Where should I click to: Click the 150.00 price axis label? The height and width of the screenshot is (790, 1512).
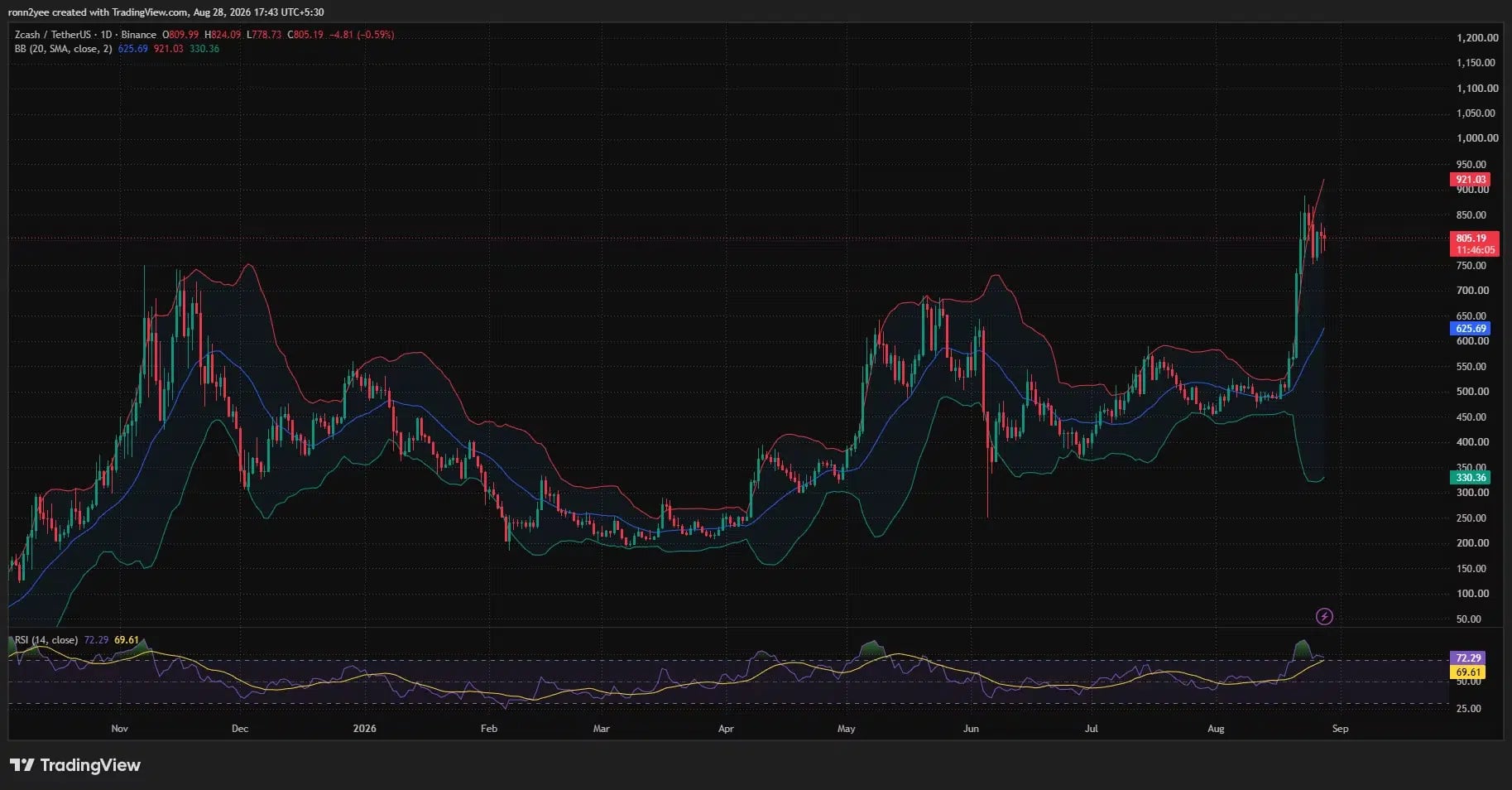1472,569
